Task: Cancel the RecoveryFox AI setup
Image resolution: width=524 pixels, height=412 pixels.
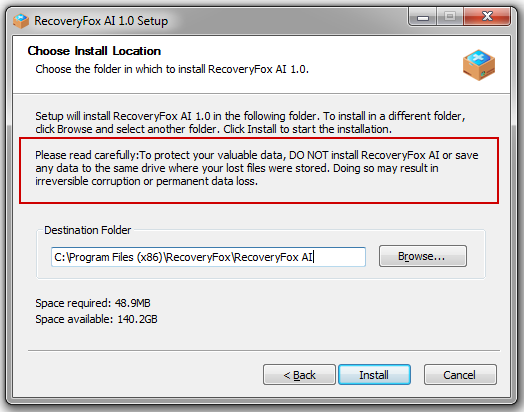Action: coord(460,375)
